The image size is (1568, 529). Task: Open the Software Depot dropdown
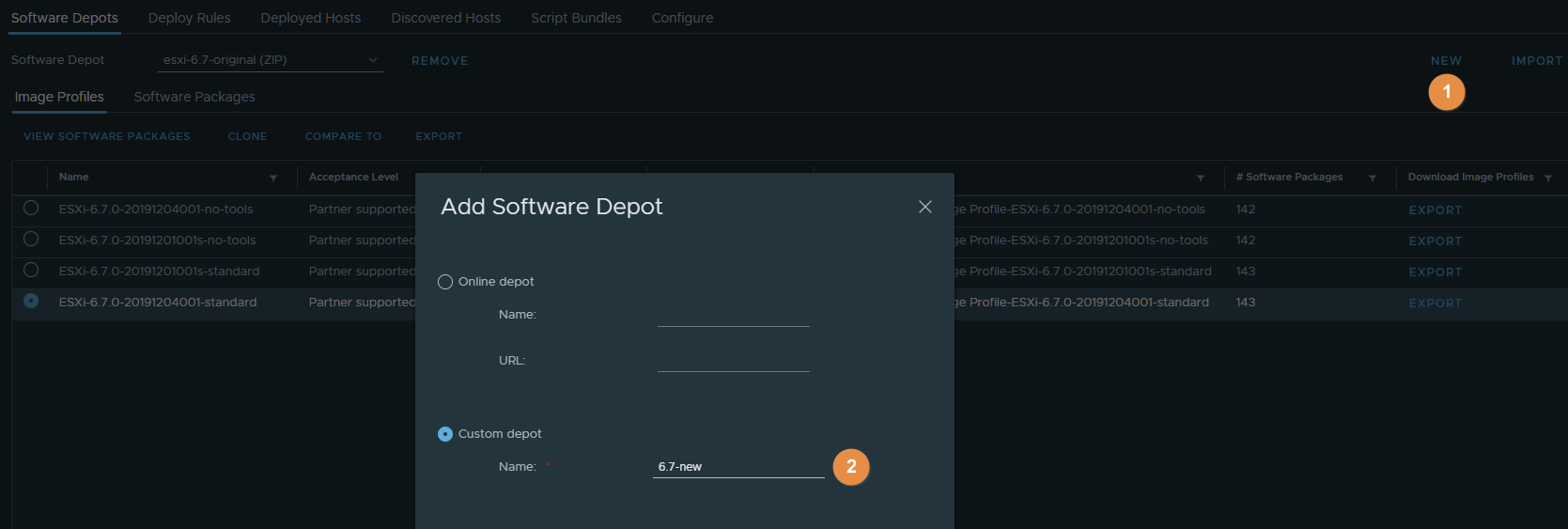click(x=270, y=60)
